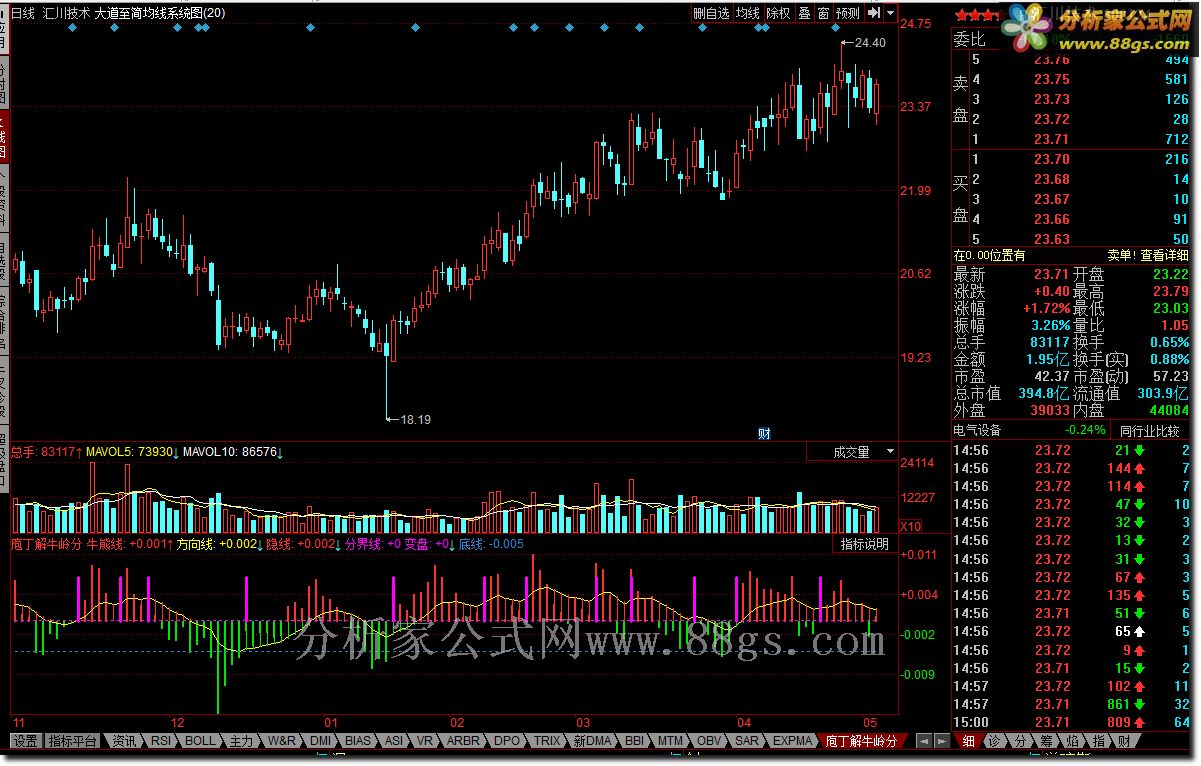1201x766 pixels.
Task: Open the 设置 tab
Action: pyautogui.click(x=25, y=741)
